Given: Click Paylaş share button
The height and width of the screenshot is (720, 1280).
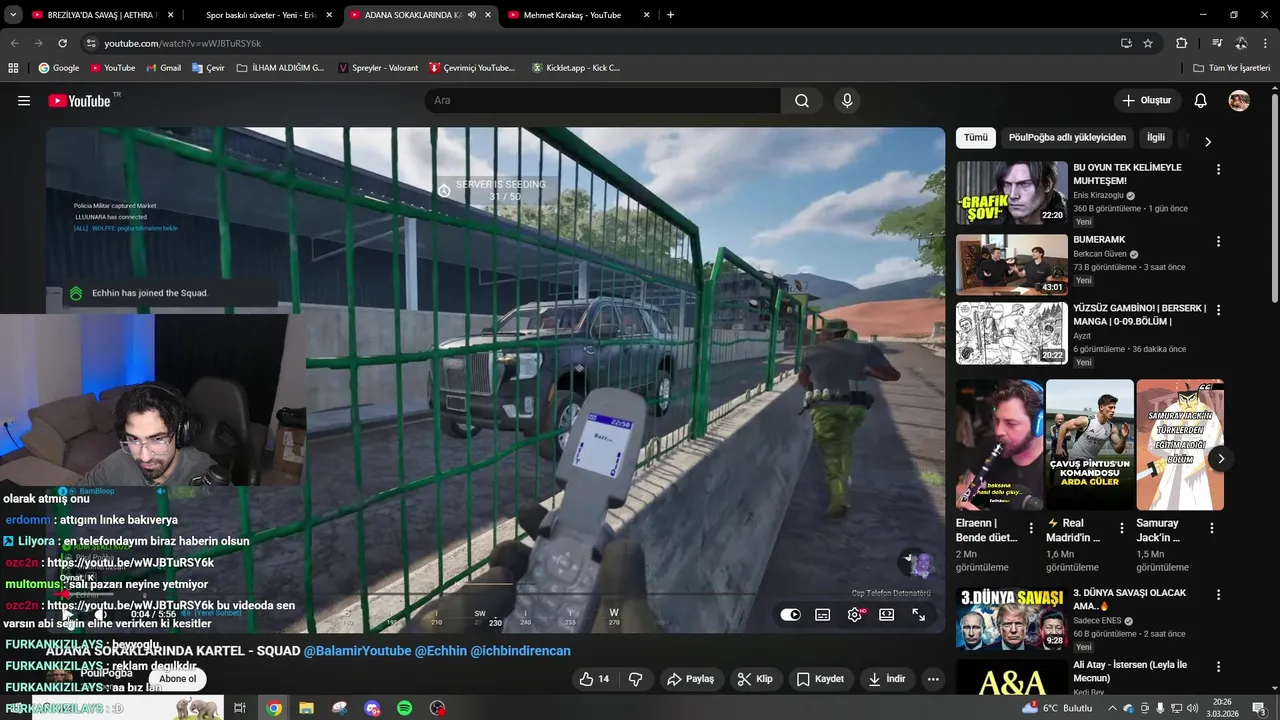Looking at the screenshot, I should [690, 679].
